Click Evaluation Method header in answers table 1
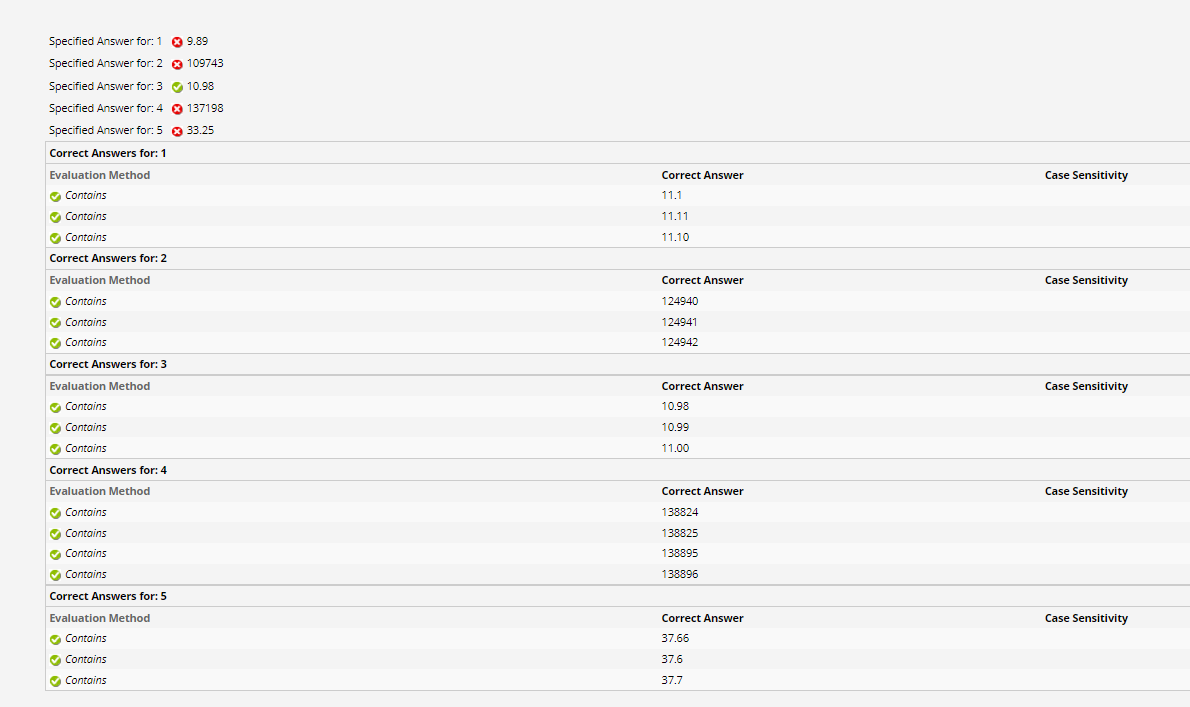 tap(99, 175)
